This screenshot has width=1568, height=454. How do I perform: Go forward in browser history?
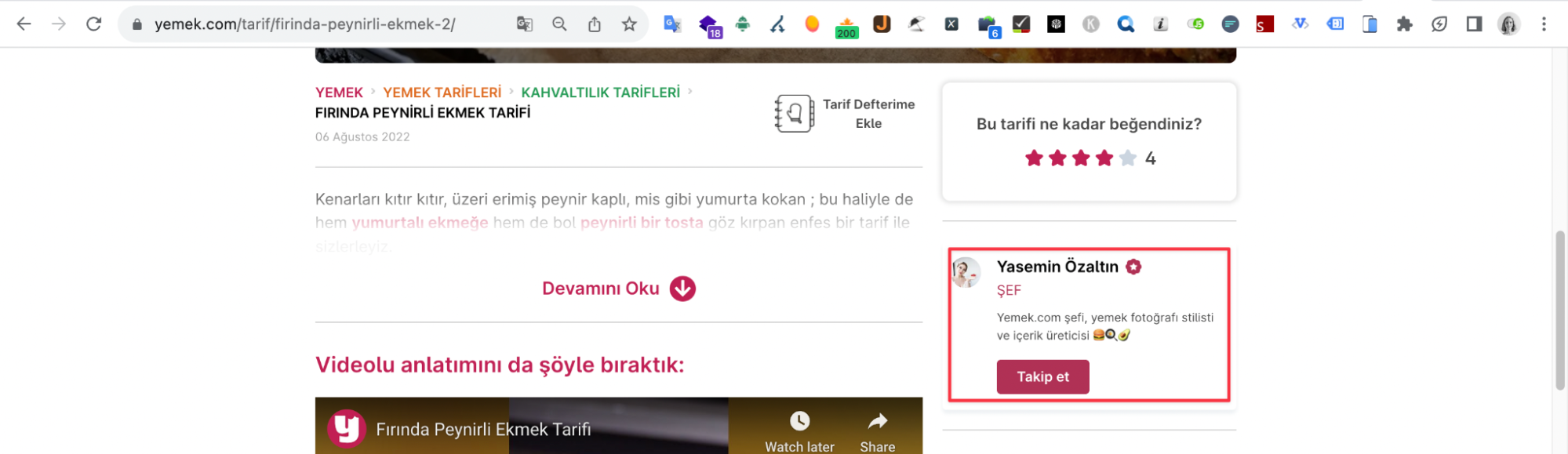click(59, 24)
